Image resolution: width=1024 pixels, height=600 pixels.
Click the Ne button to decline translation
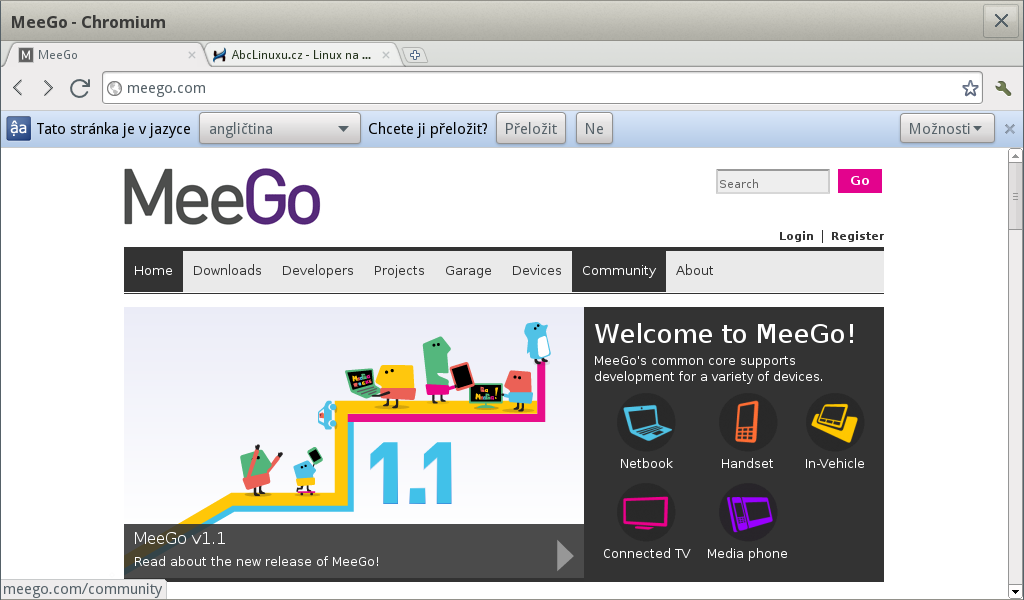594,128
